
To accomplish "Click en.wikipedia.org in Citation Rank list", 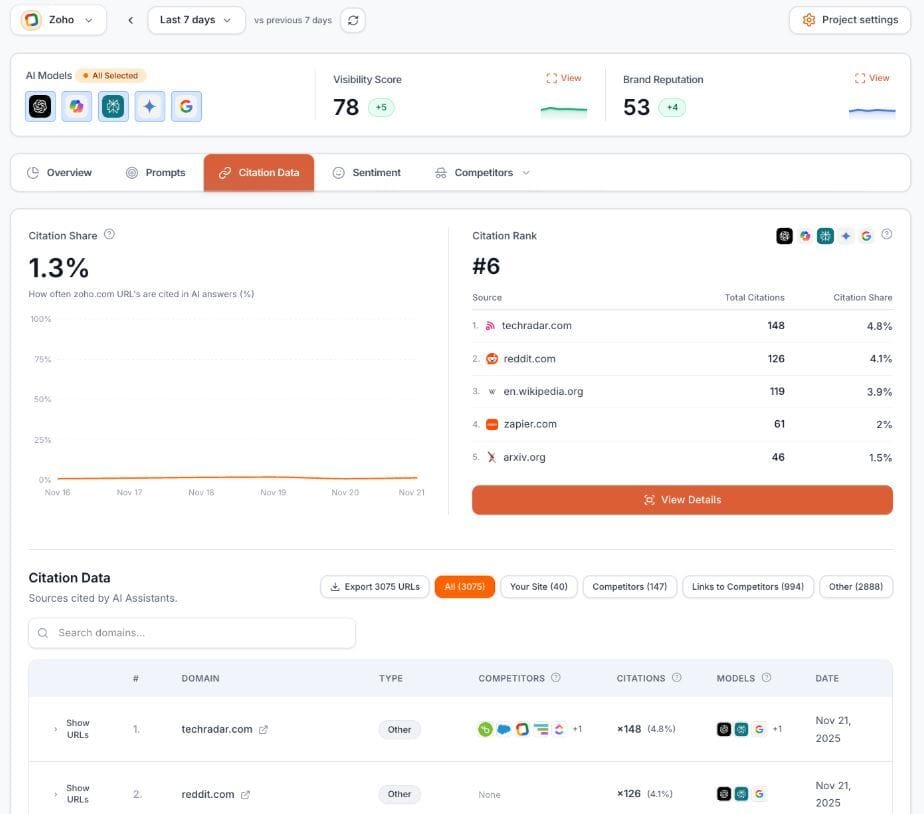I will pos(543,391).
